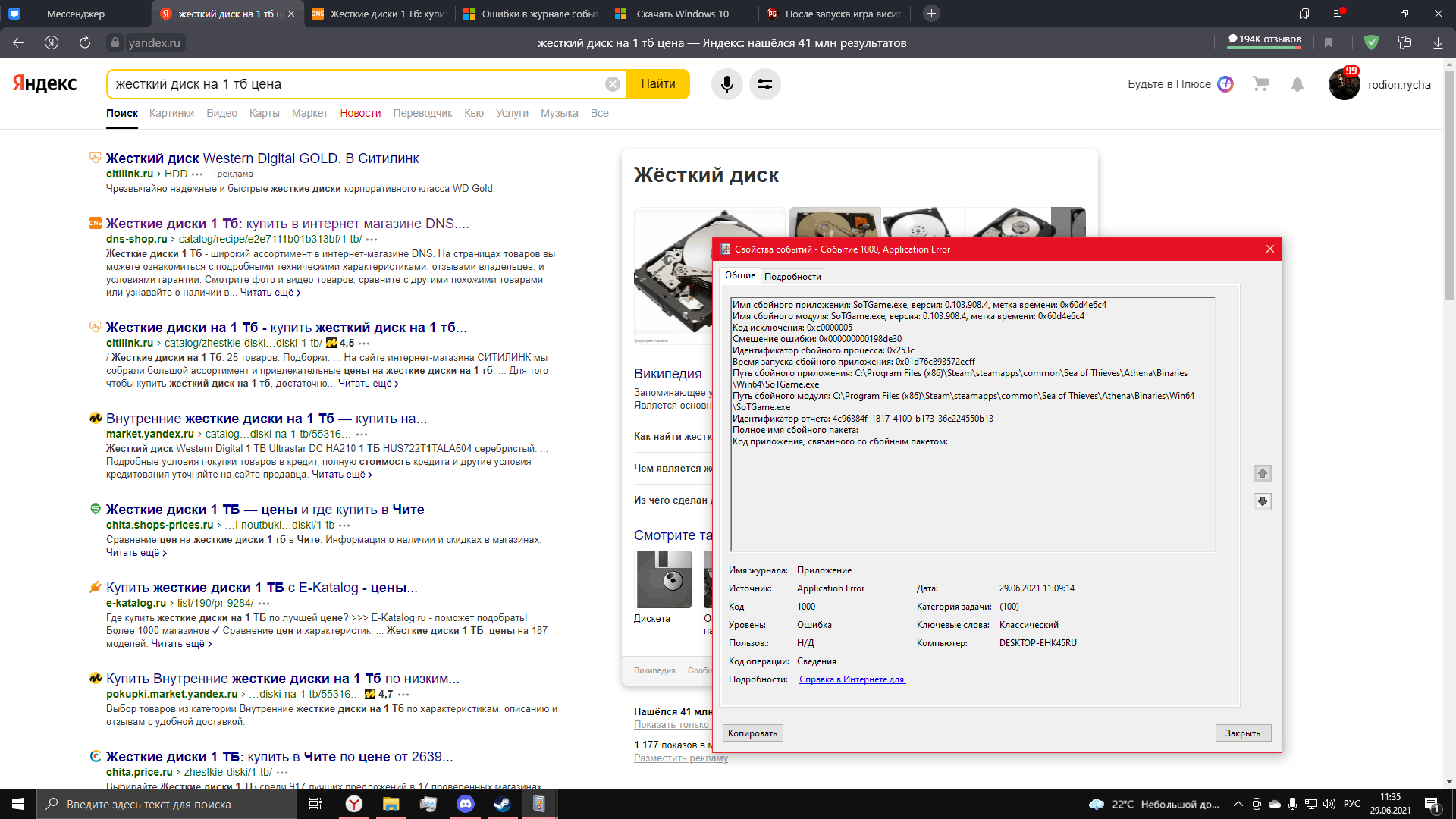
Task: Open a new browser tab with plus
Action: pyautogui.click(x=931, y=14)
